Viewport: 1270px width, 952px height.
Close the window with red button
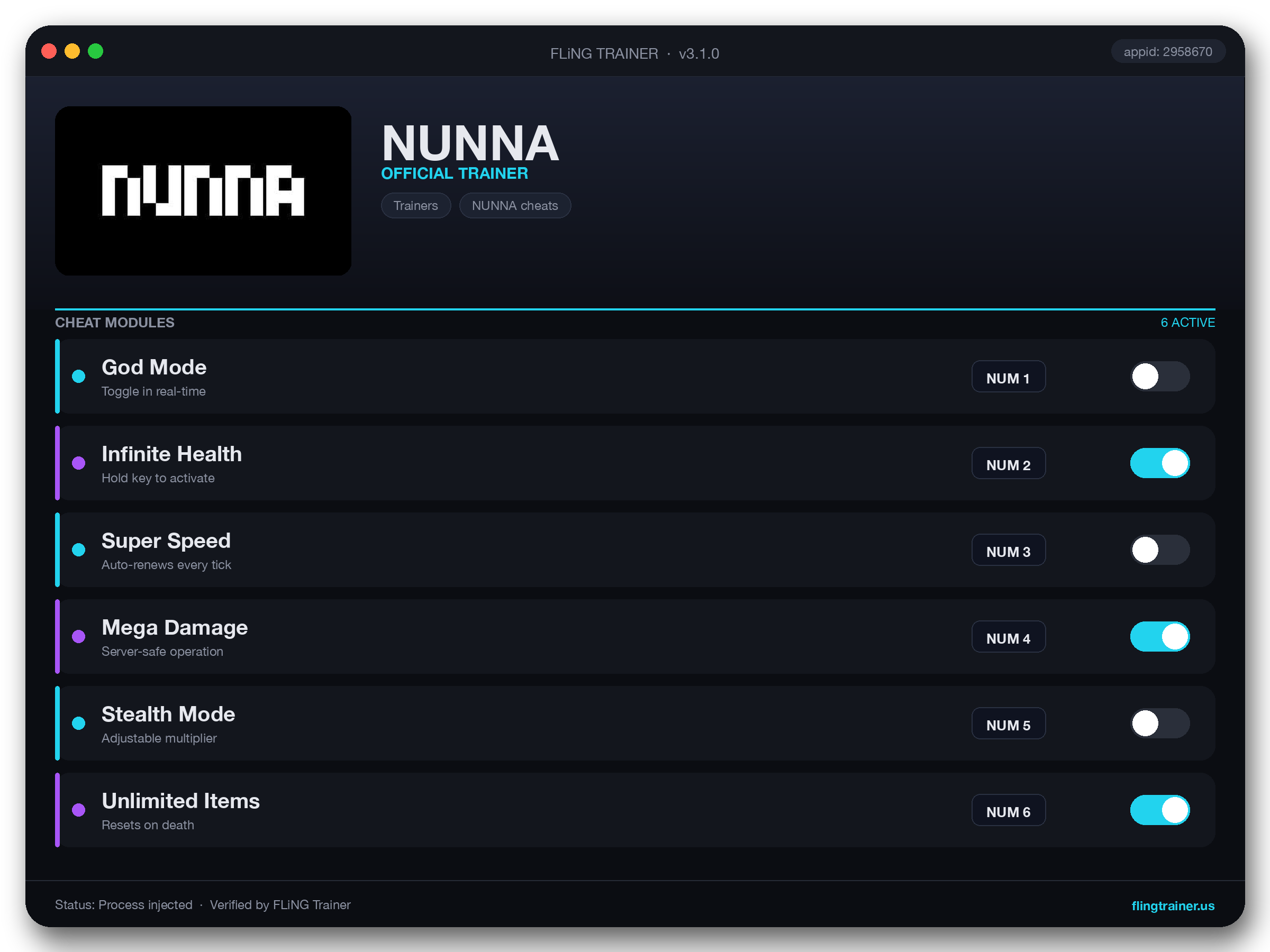tap(49, 51)
